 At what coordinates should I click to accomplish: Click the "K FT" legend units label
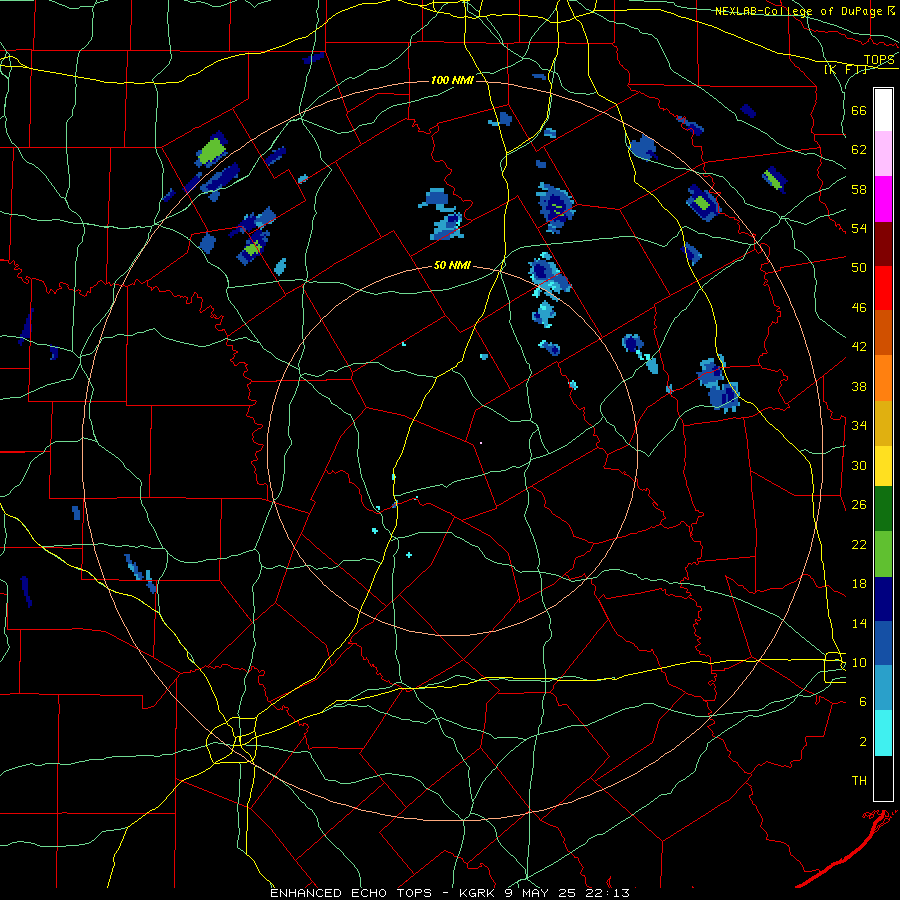(x=845, y=70)
